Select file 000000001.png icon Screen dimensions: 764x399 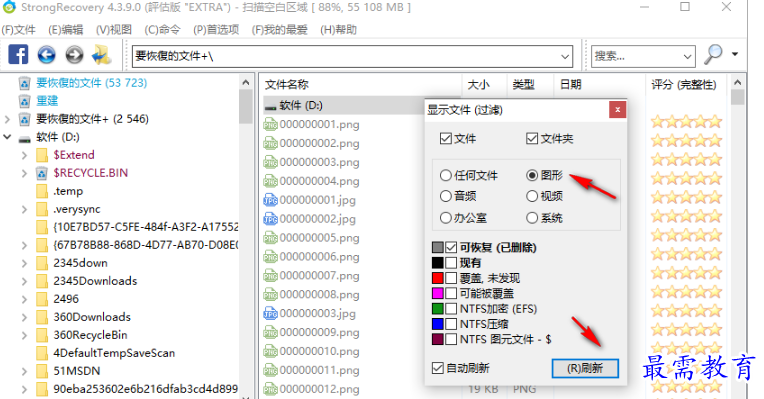tap(270, 125)
